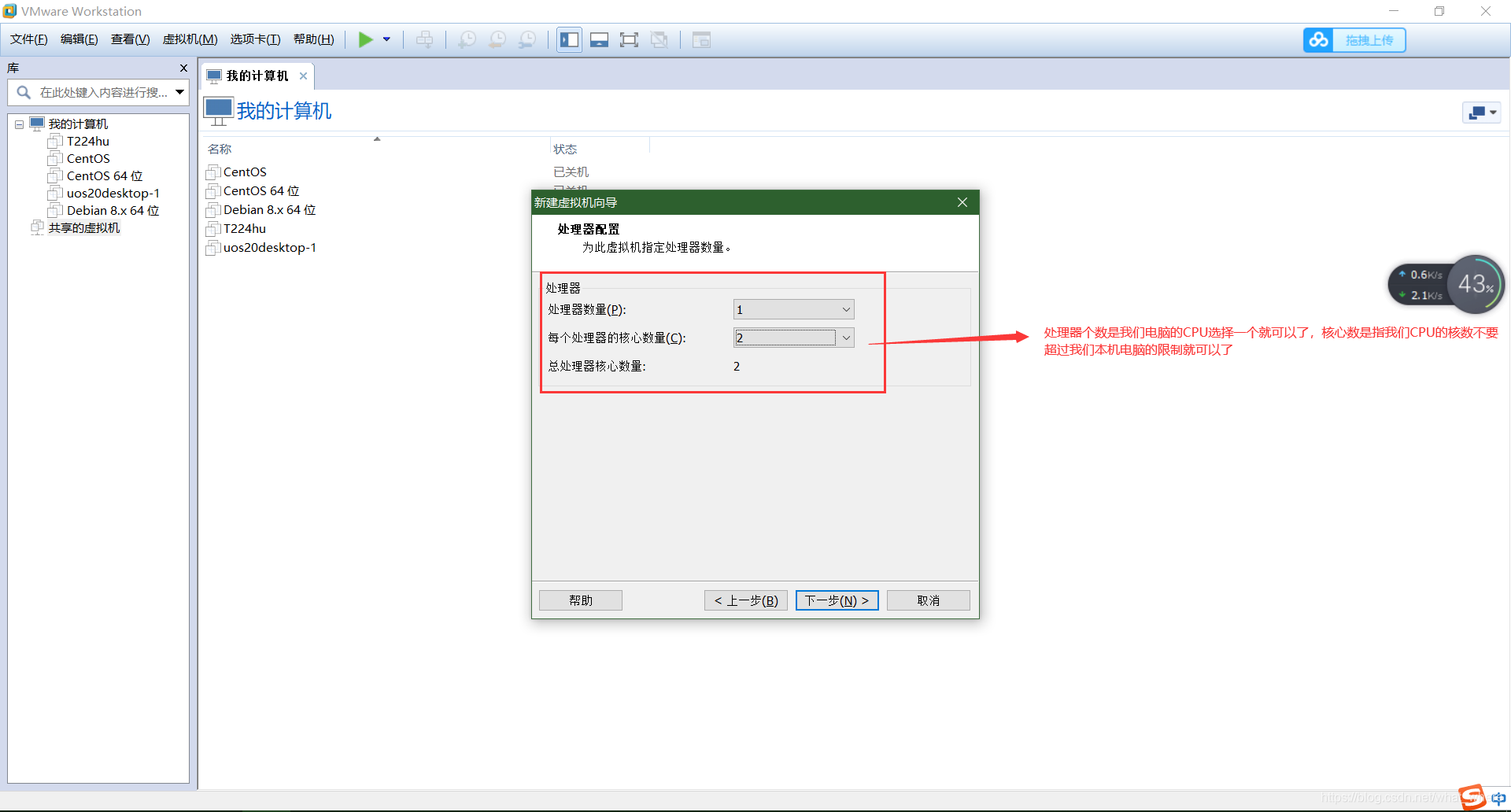This screenshot has width=1511, height=812.
Task: Click the green Power On play icon
Action: (x=365, y=39)
